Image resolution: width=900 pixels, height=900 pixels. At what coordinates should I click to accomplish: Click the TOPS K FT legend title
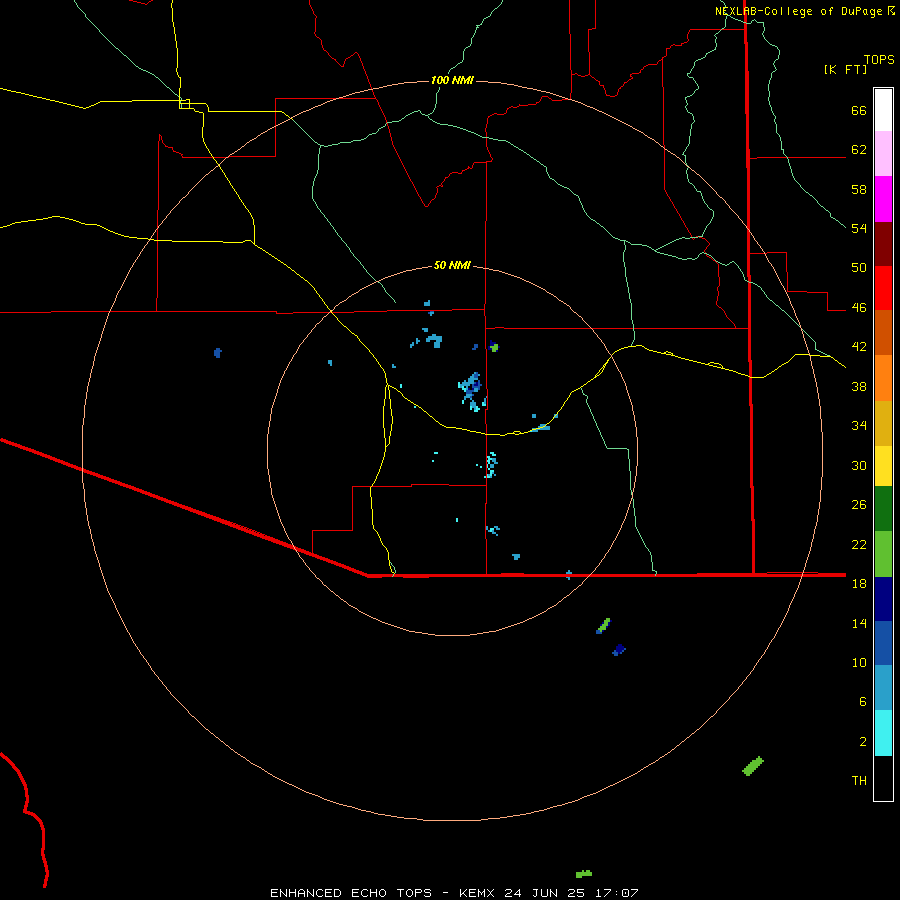pyautogui.click(x=859, y=64)
